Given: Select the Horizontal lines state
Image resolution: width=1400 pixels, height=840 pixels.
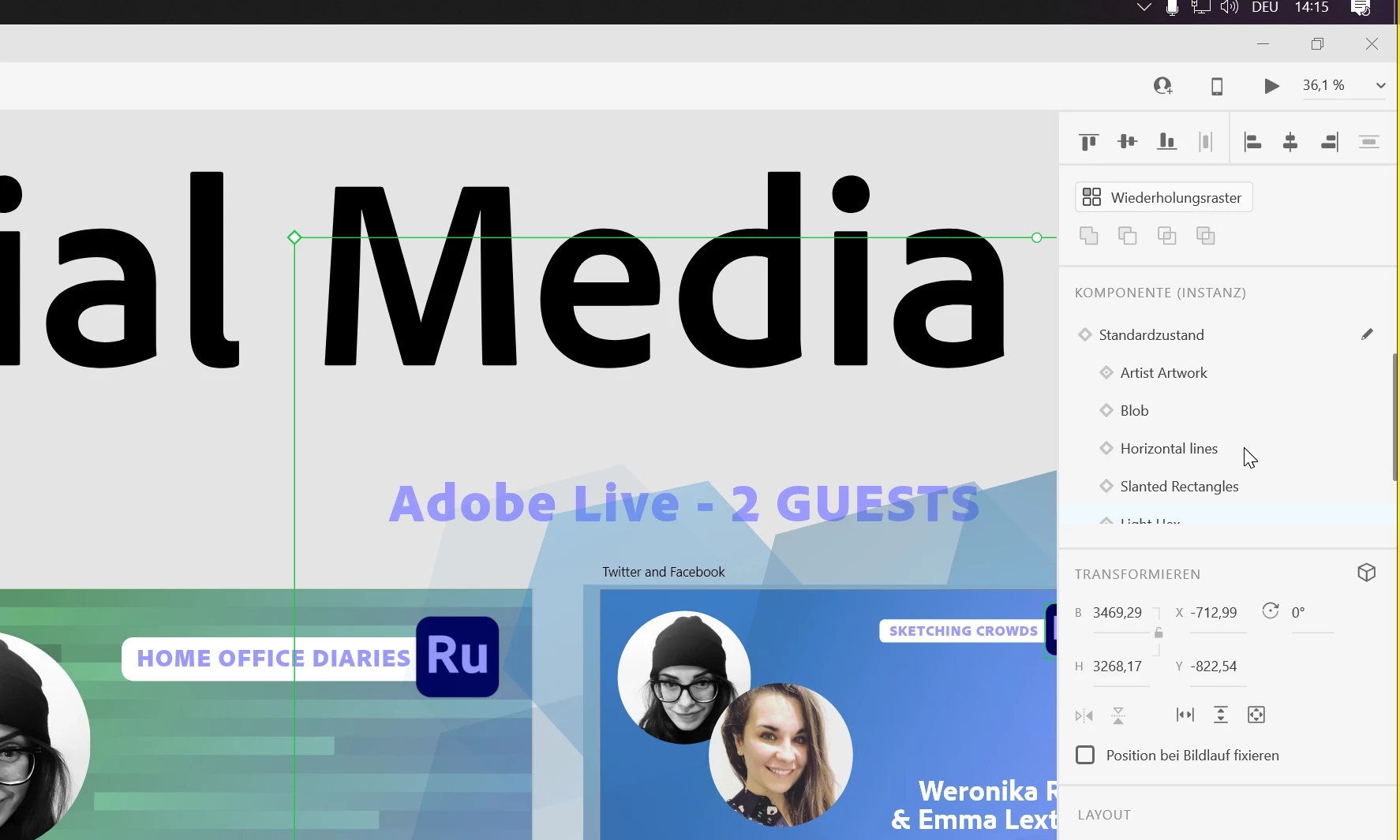Looking at the screenshot, I should tap(1169, 449).
